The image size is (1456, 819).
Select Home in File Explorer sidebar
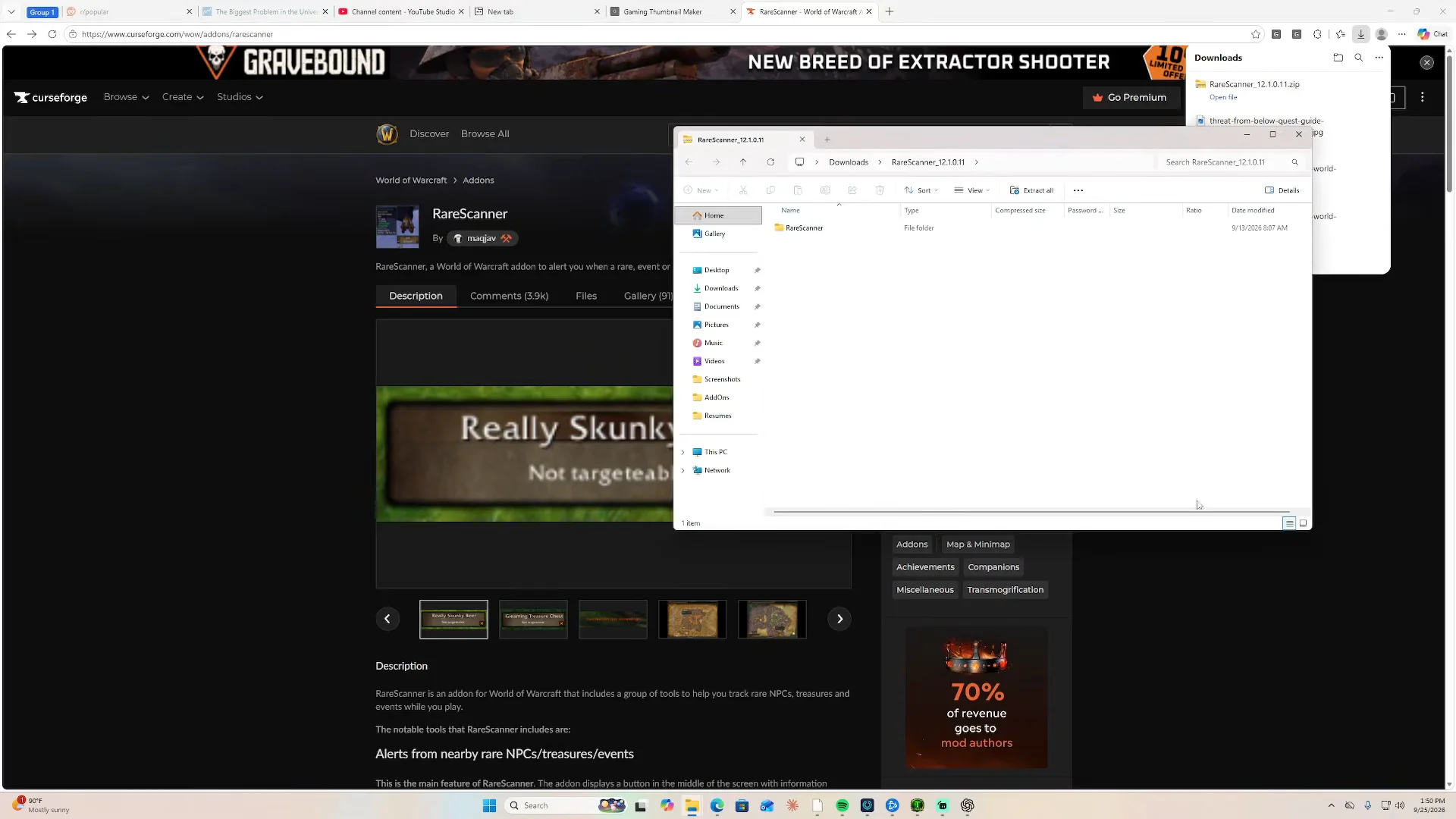tap(718, 215)
